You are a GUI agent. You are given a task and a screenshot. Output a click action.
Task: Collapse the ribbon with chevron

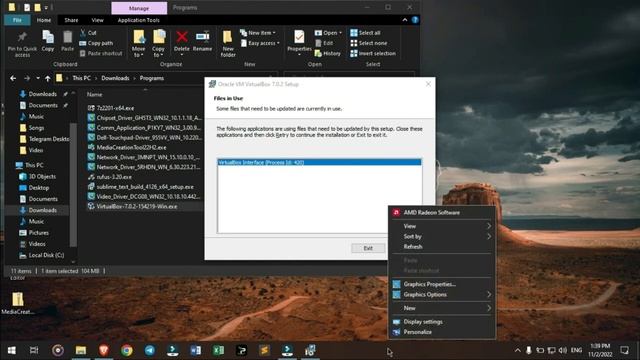(x=404, y=20)
